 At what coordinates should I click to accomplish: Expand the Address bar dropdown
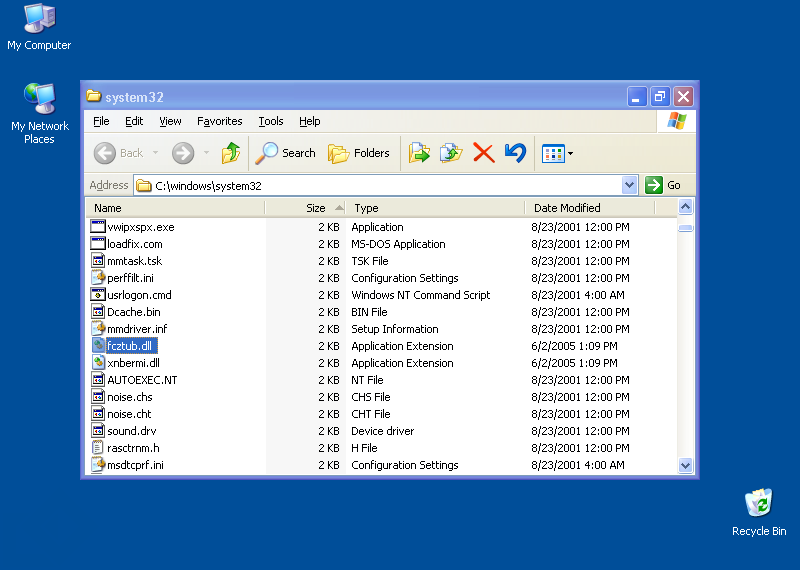pos(629,185)
